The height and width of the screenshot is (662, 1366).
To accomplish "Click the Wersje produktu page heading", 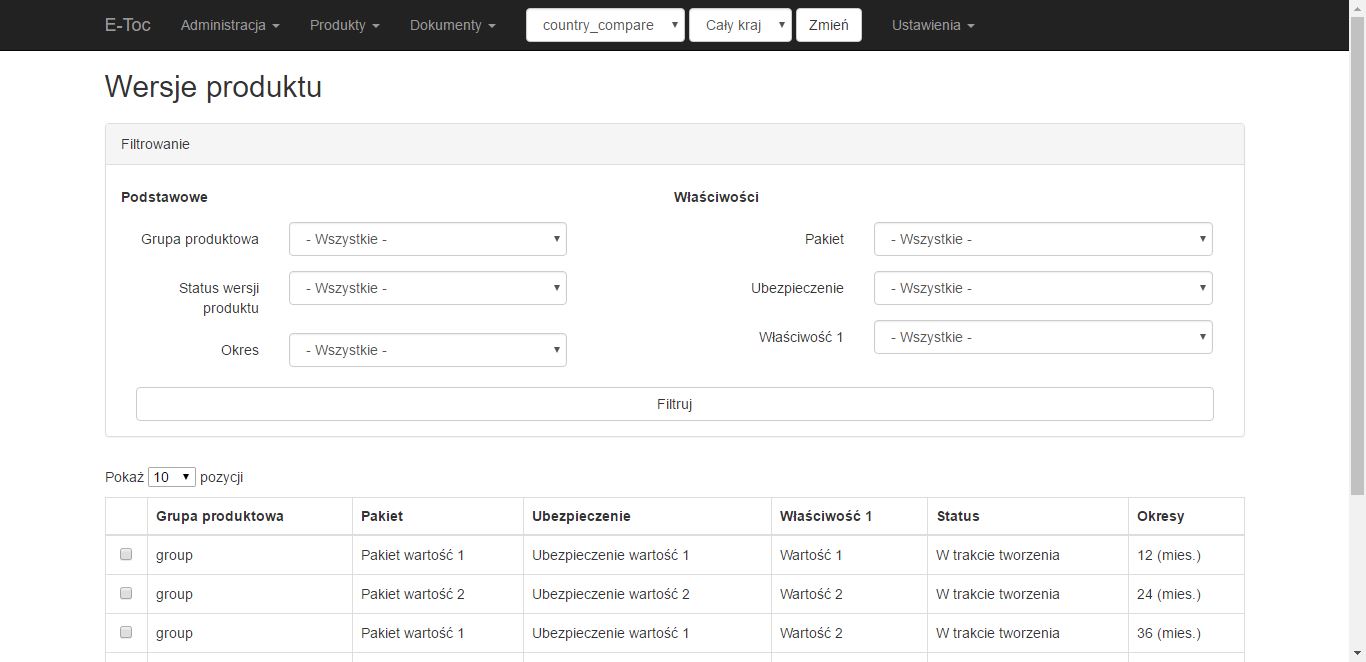I will (213, 87).
